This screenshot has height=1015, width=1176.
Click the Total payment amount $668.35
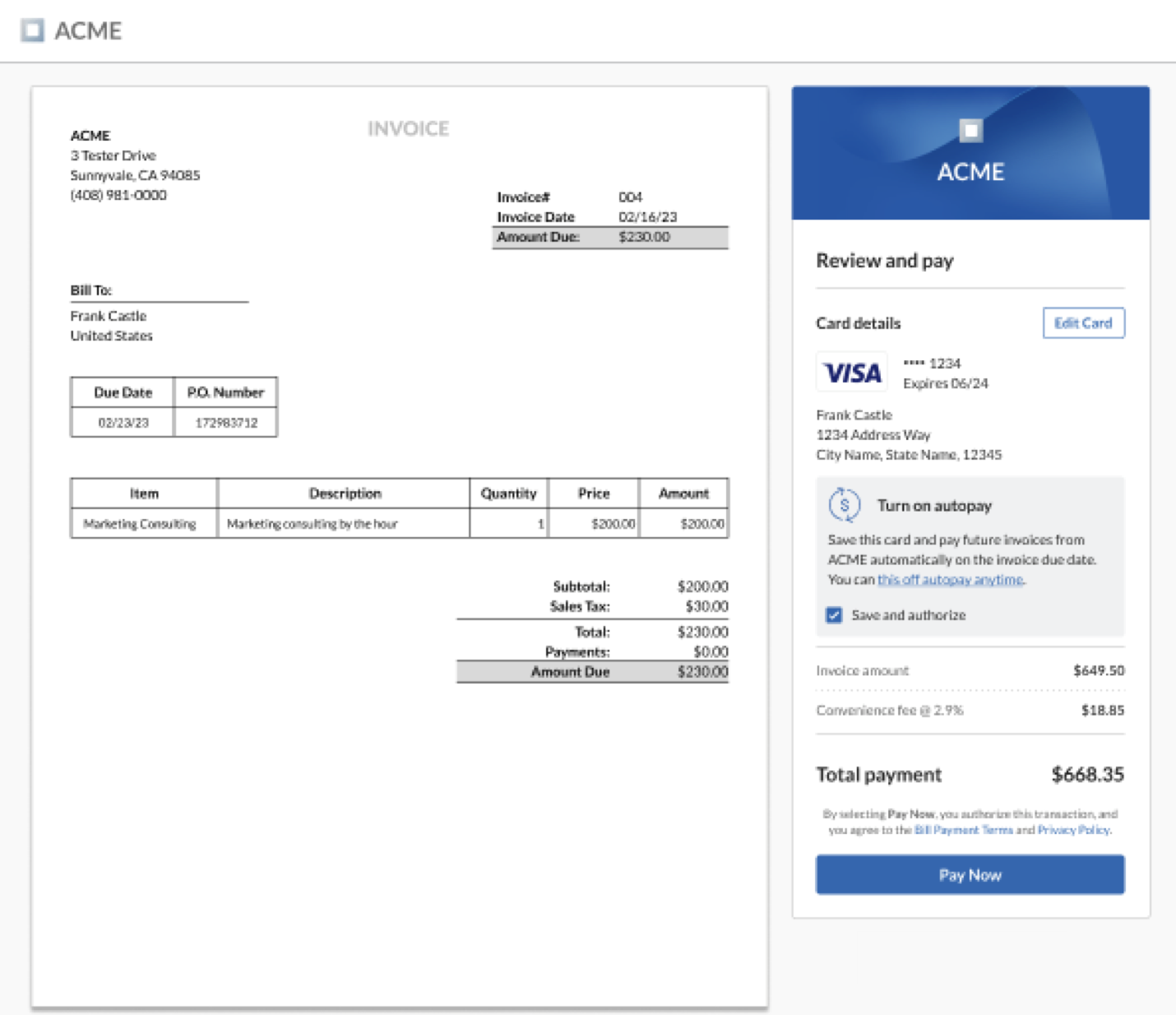coord(1086,774)
